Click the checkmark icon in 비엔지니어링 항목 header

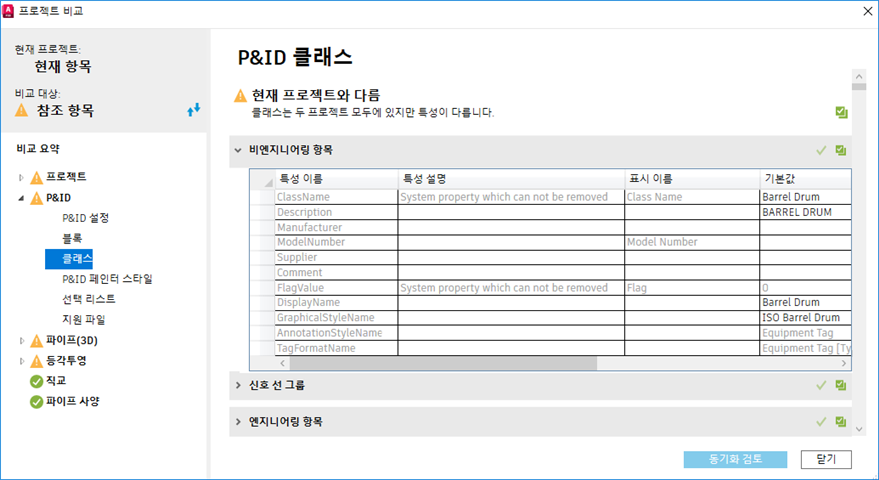click(821, 150)
